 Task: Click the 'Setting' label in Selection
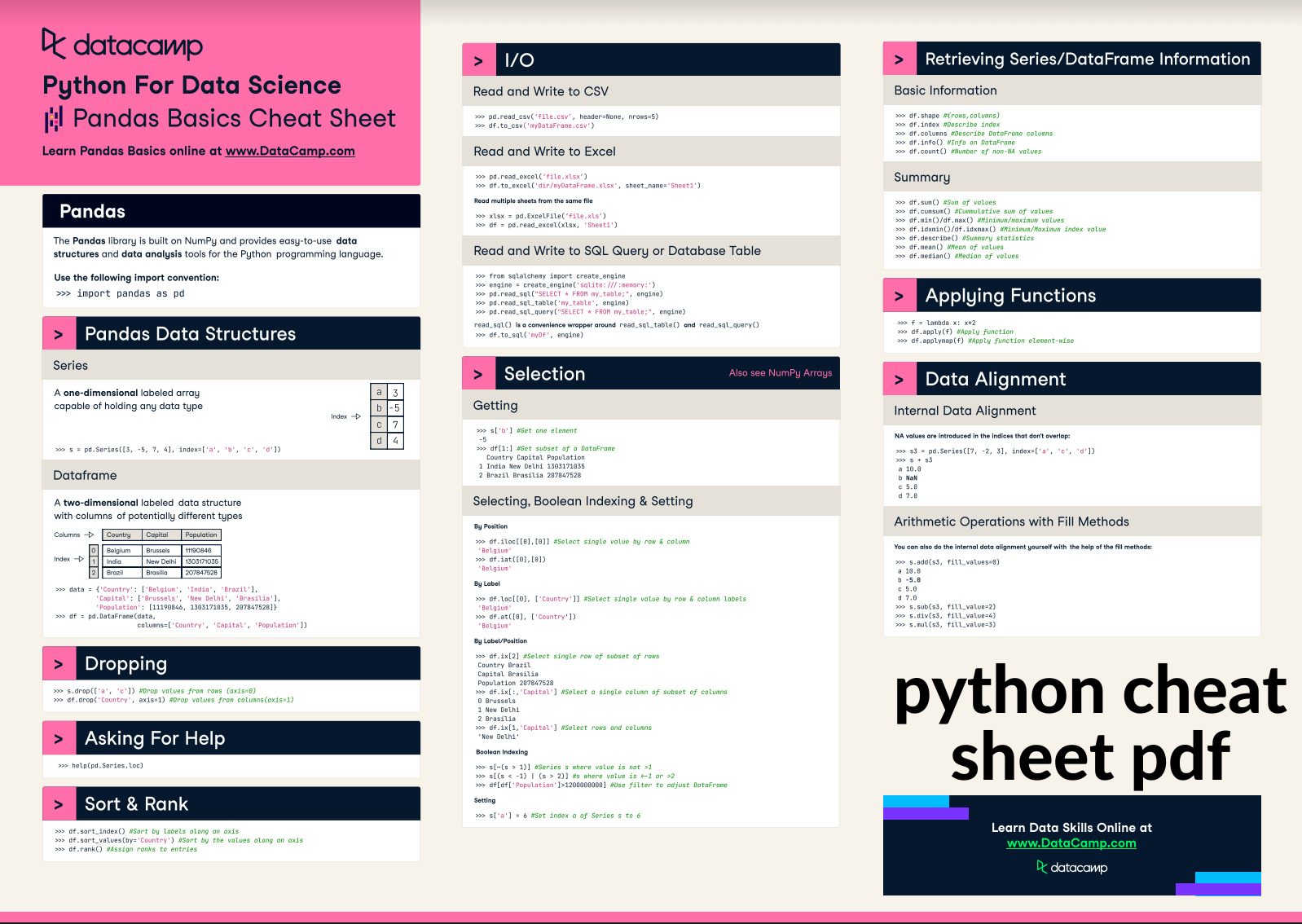click(485, 800)
